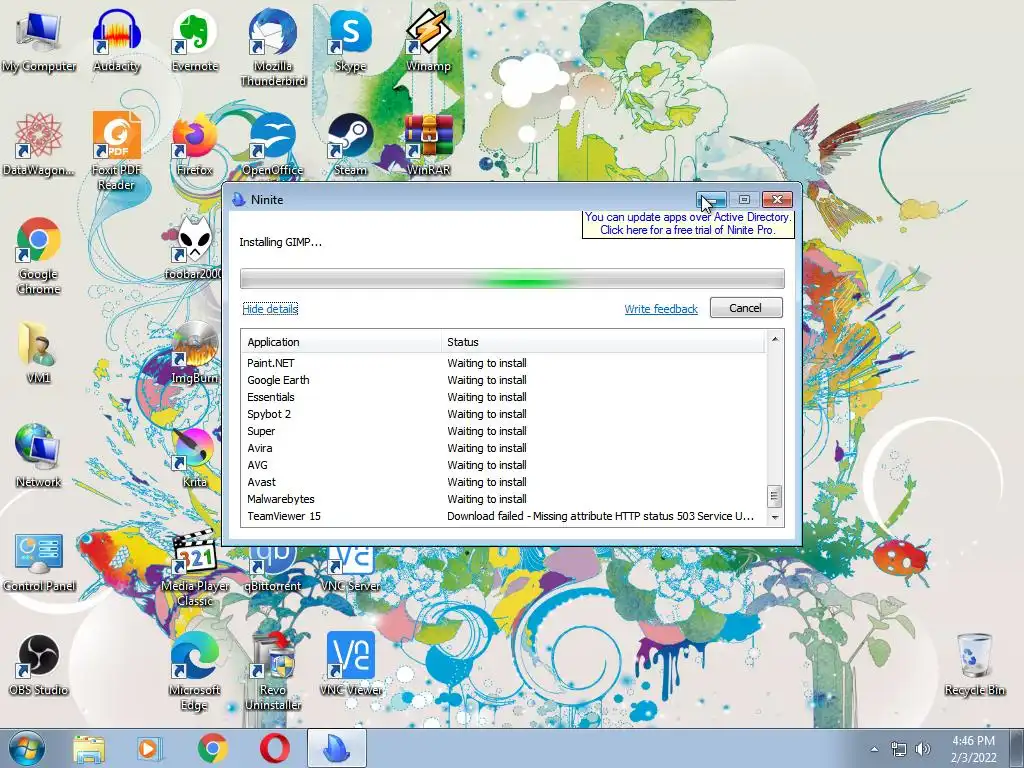Click the details list scrollbar thumb

(775, 496)
